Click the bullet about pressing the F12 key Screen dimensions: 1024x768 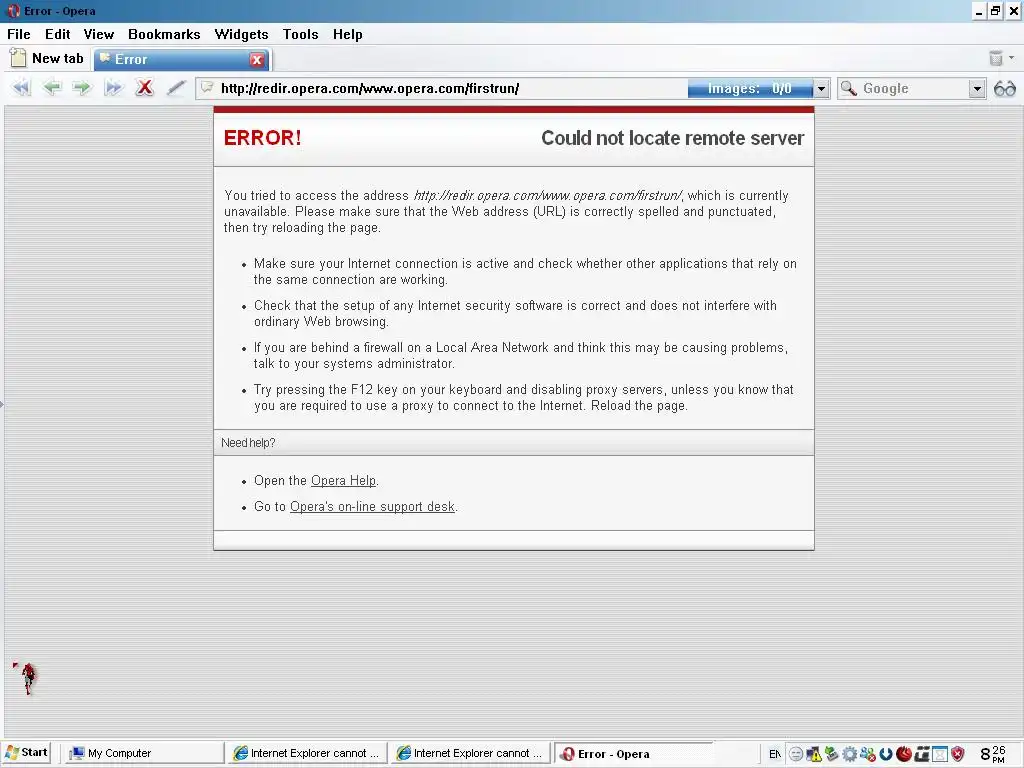524,397
